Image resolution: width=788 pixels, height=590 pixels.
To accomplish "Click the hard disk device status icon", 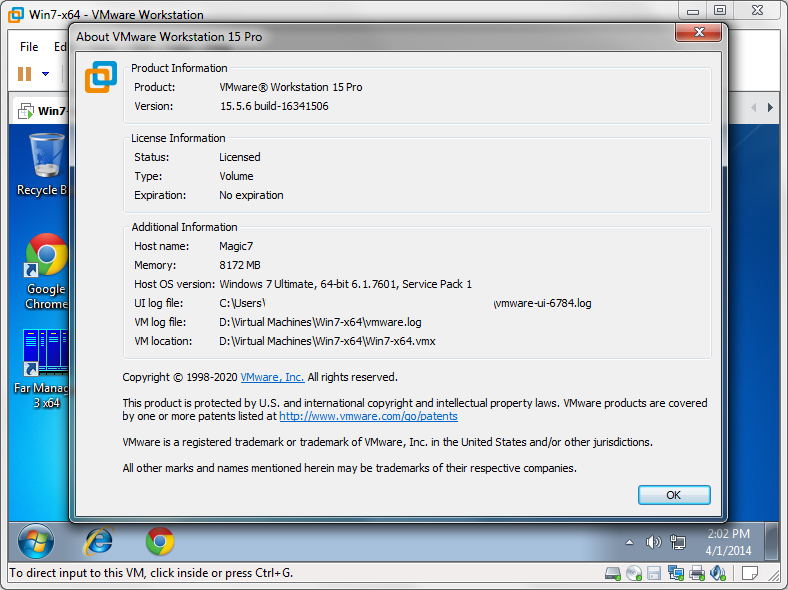I will tap(613, 573).
